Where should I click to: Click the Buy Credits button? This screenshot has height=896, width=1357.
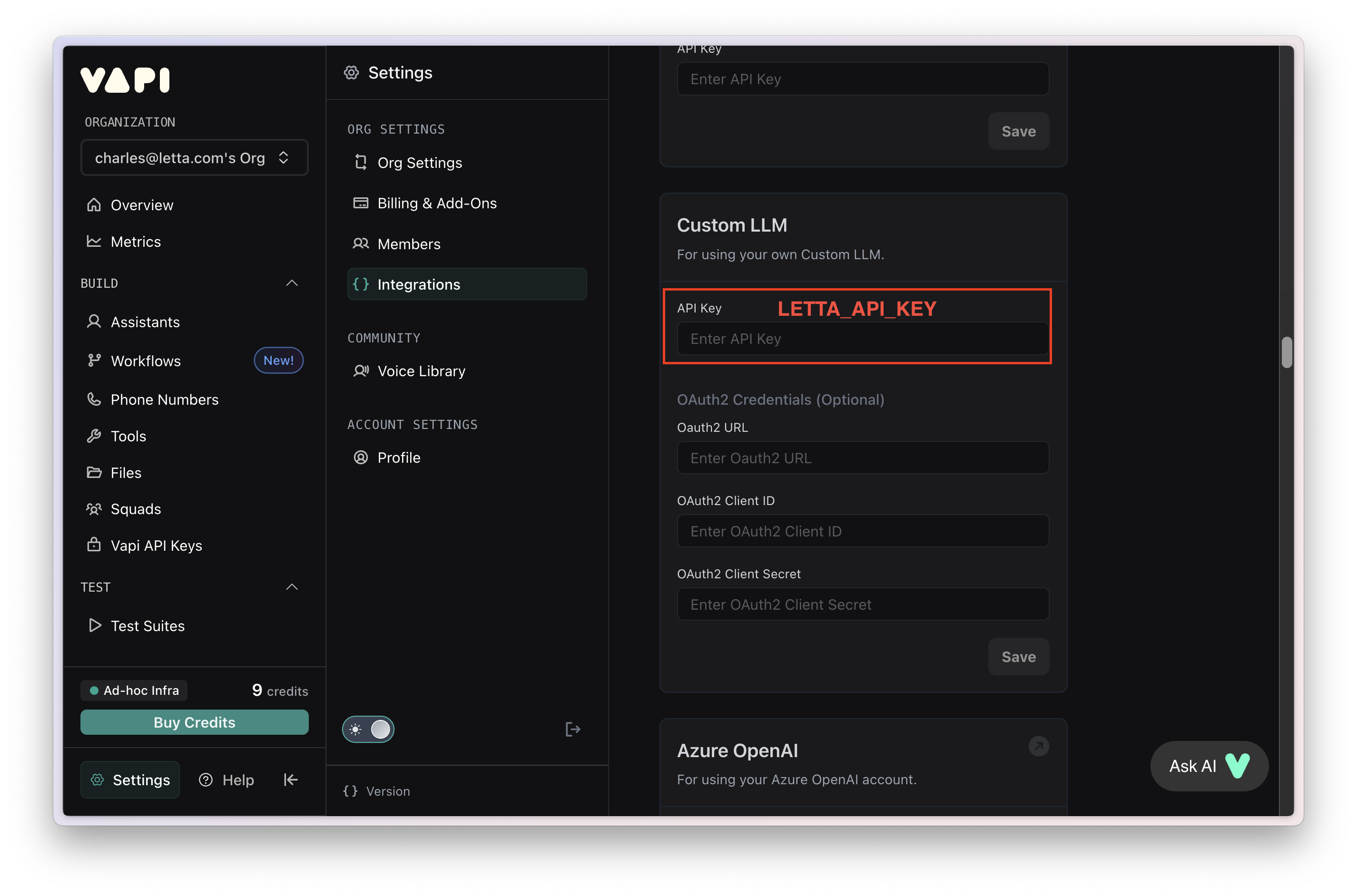coord(194,722)
